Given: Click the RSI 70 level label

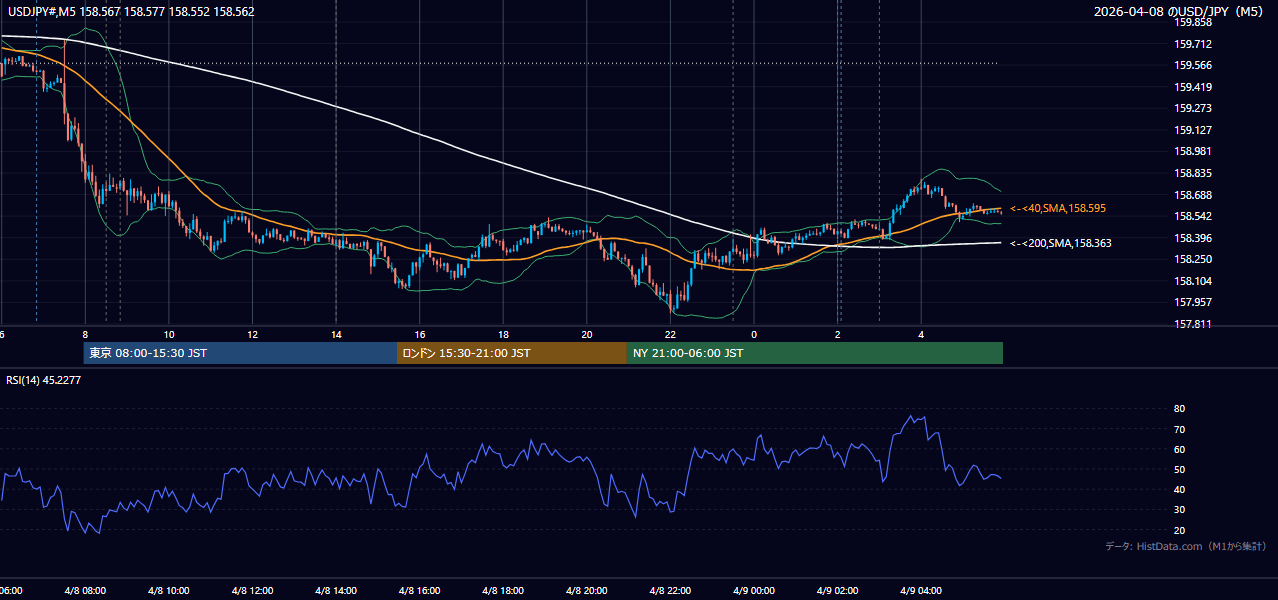Looking at the screenshot, I should [1180, 429].
